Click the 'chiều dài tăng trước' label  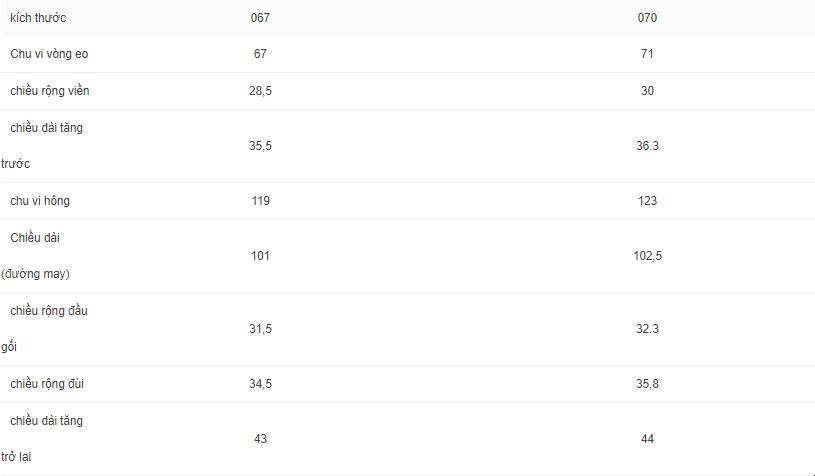pyautogui.click(x=42, y=146)
